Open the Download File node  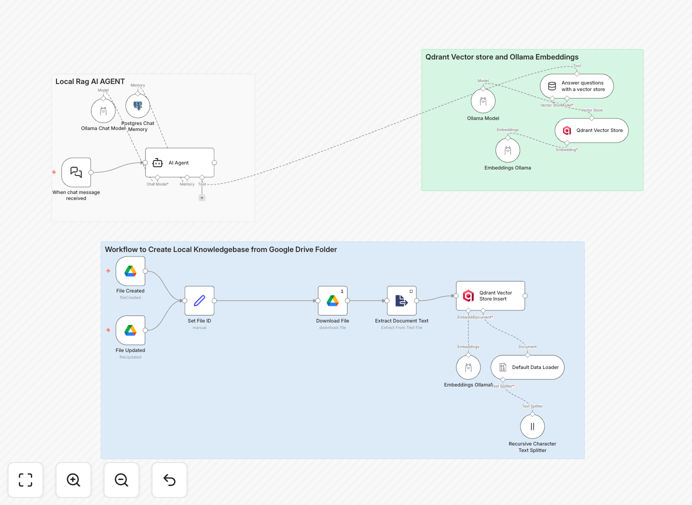click(x=332, y=301)
